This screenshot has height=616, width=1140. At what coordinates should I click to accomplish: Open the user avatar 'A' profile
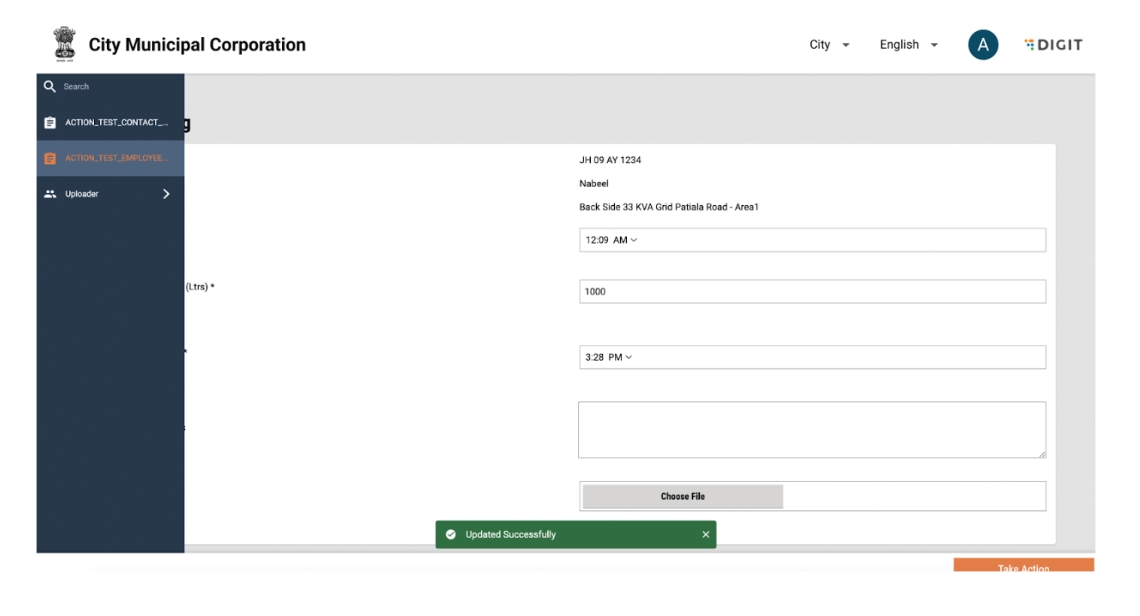[982, 45]
